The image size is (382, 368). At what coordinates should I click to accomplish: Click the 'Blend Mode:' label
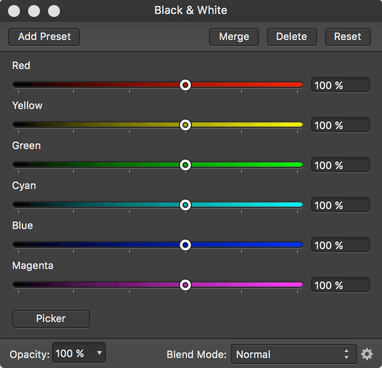tap(196, 354)
